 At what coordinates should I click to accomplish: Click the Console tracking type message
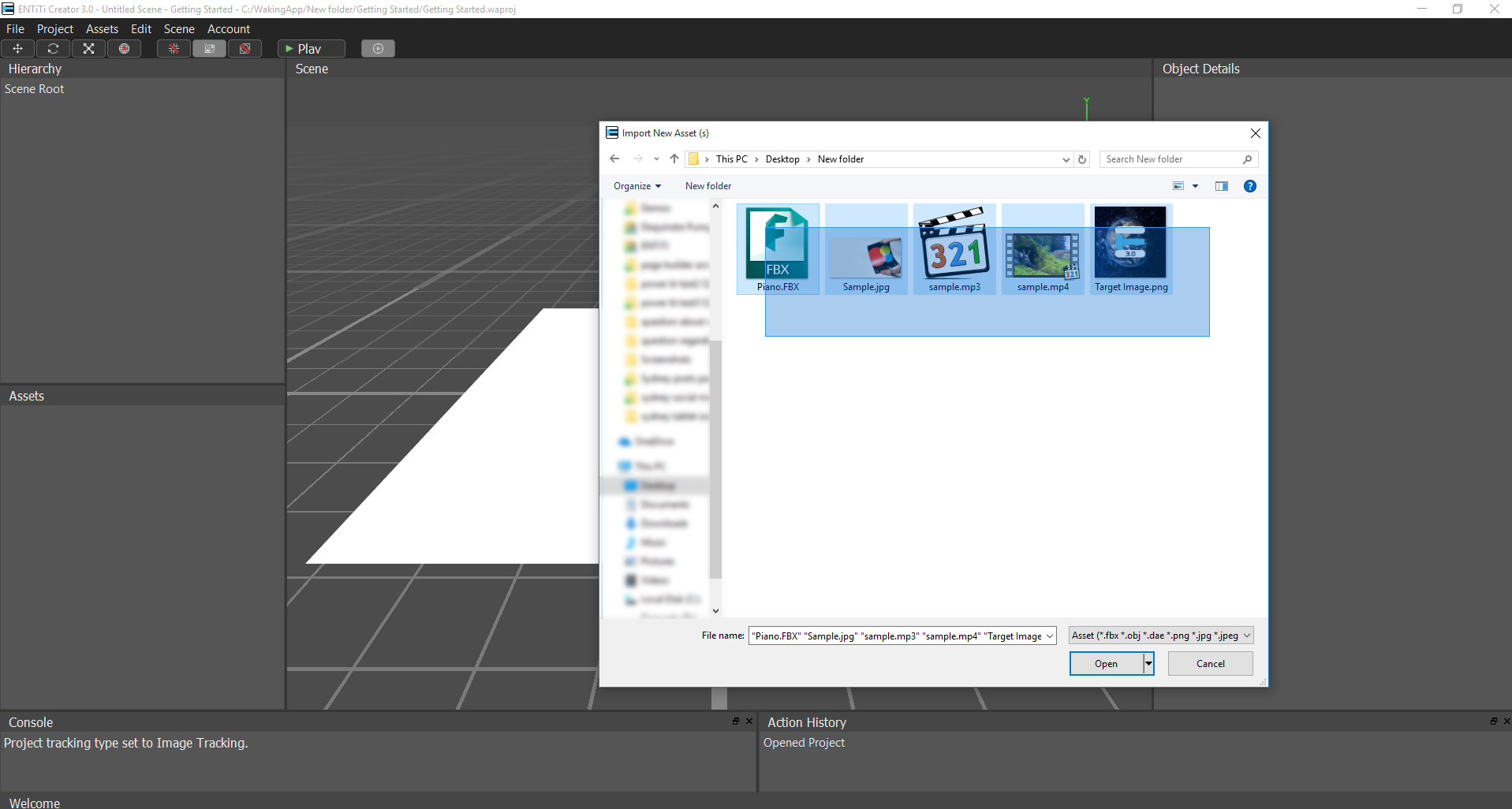(x=126, y=743)
